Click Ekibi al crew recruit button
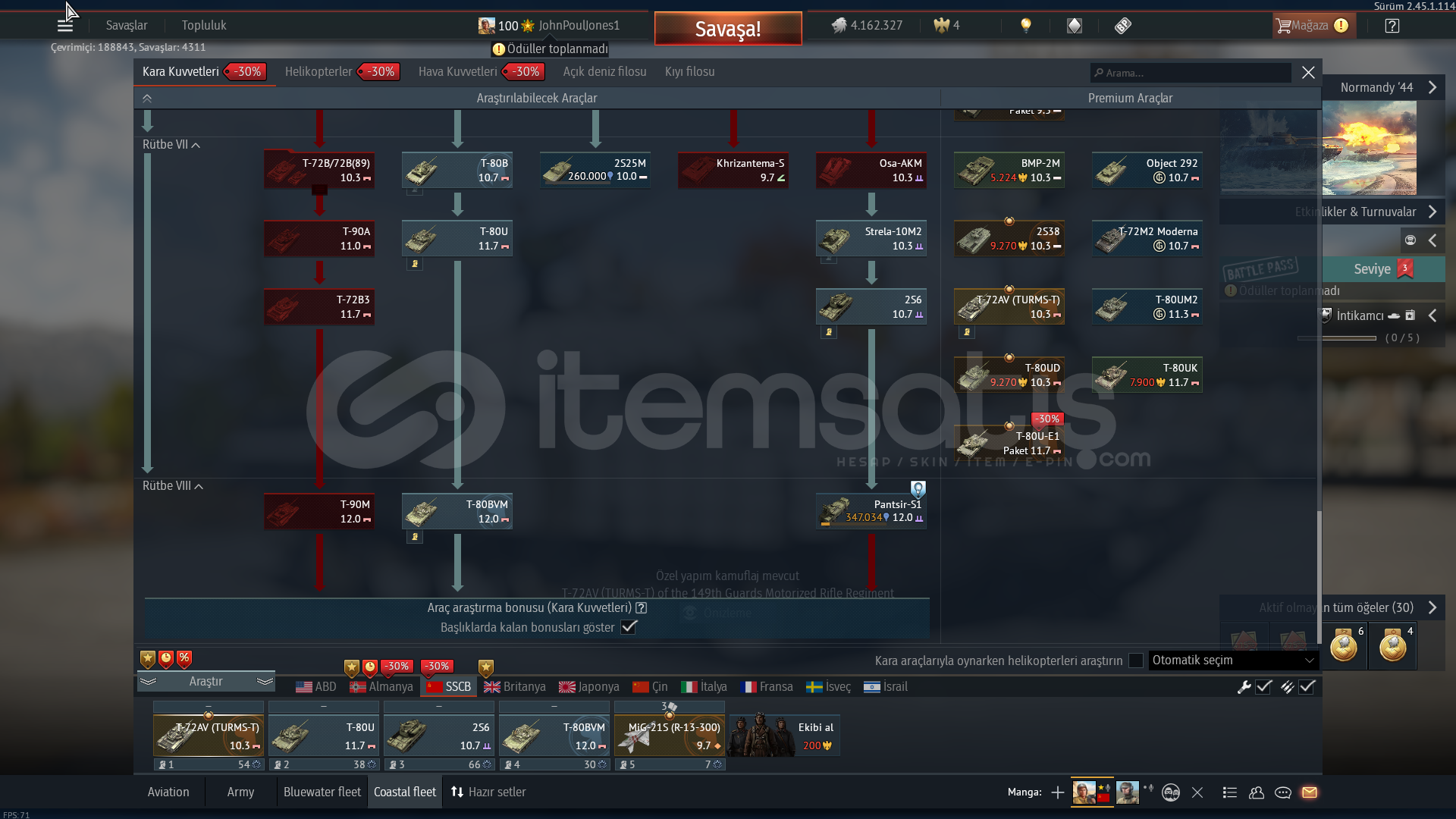 click(x=784, y=735)
